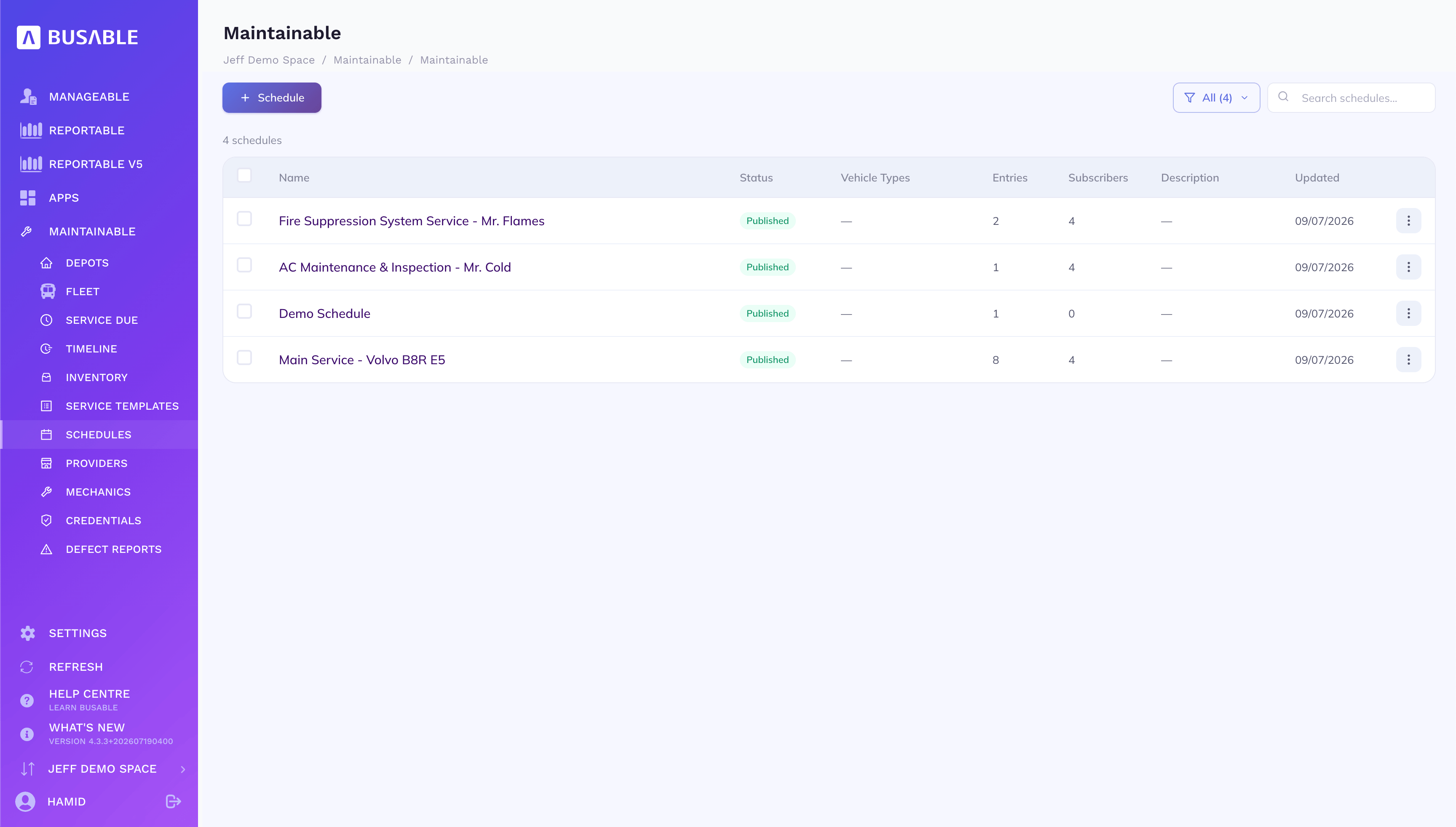Click the Credentials shield icon

[x=47, y=520]
